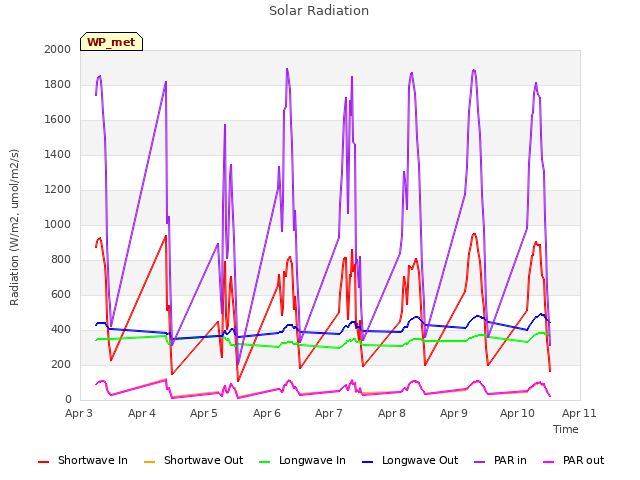Toggle the PAR in legend entry
Image resolution: width=640 pixels, height=480 pixels.
500,460
